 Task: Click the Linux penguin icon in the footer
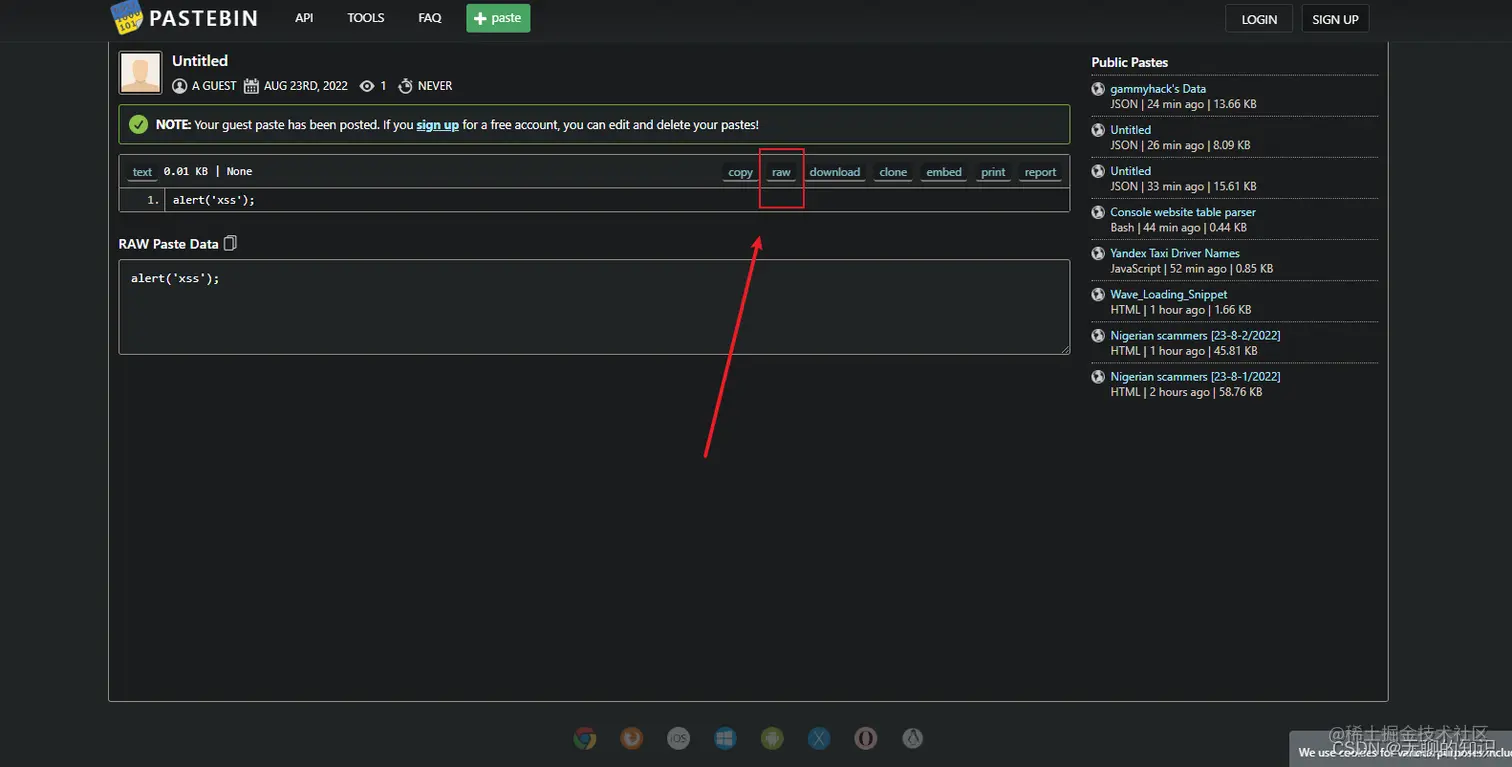(912, 738)
